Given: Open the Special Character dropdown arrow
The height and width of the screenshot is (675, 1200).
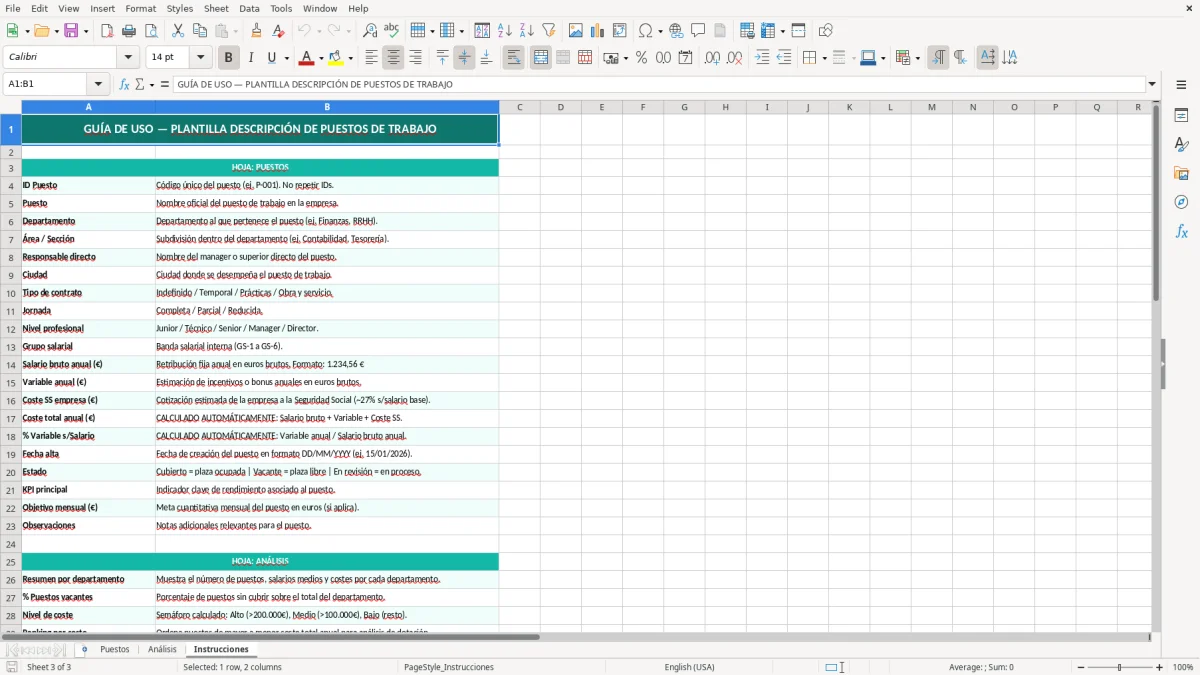Looking at the screenshot, I should pos(660,31).
